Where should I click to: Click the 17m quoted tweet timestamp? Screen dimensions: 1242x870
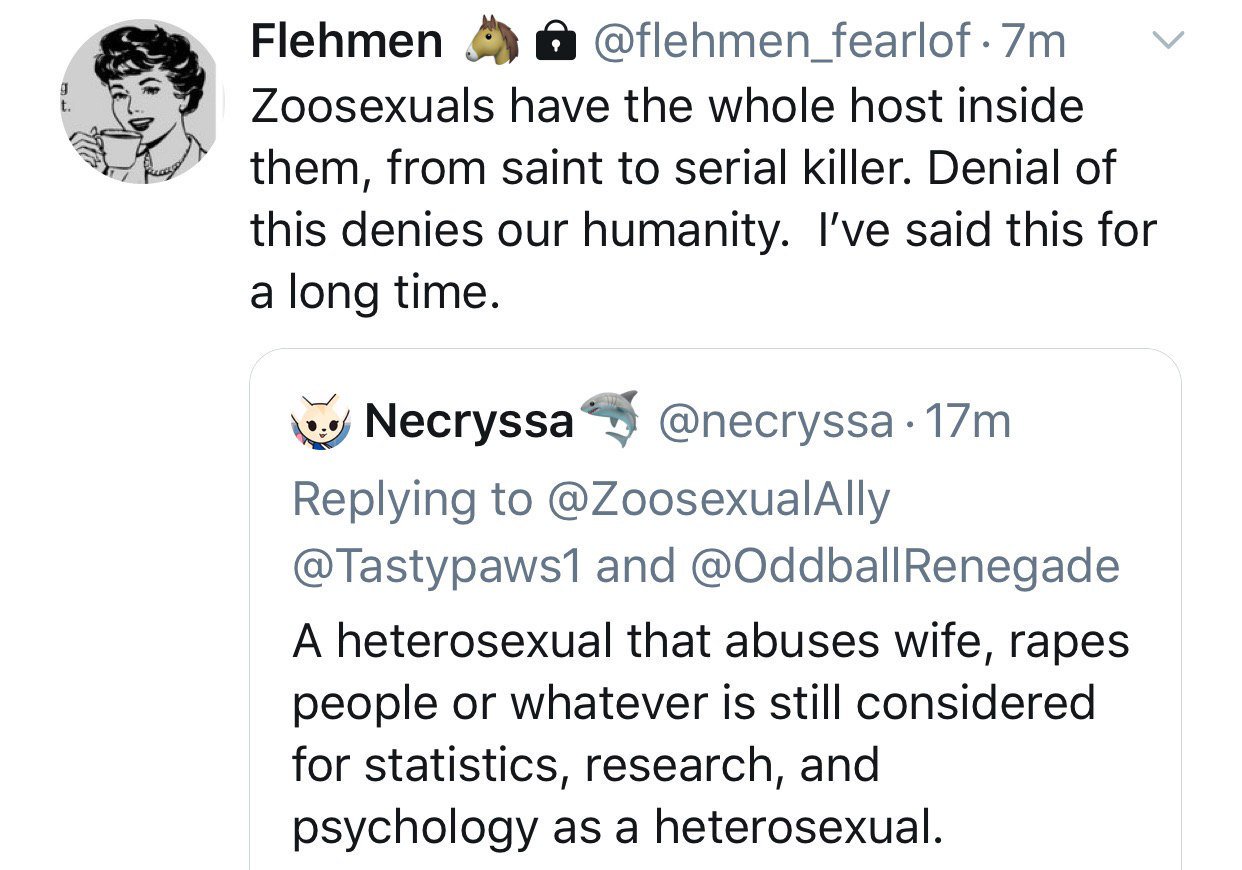pos(967,422)
